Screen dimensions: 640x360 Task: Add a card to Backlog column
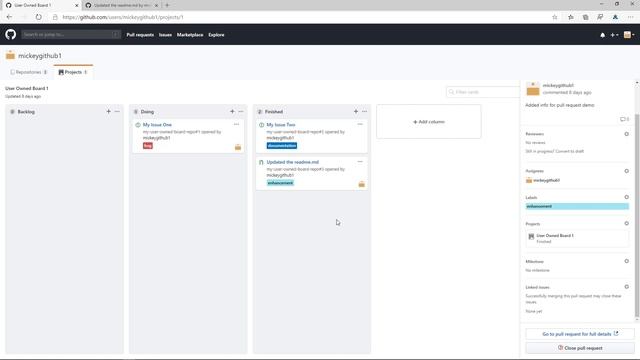(x=109, y=111)
